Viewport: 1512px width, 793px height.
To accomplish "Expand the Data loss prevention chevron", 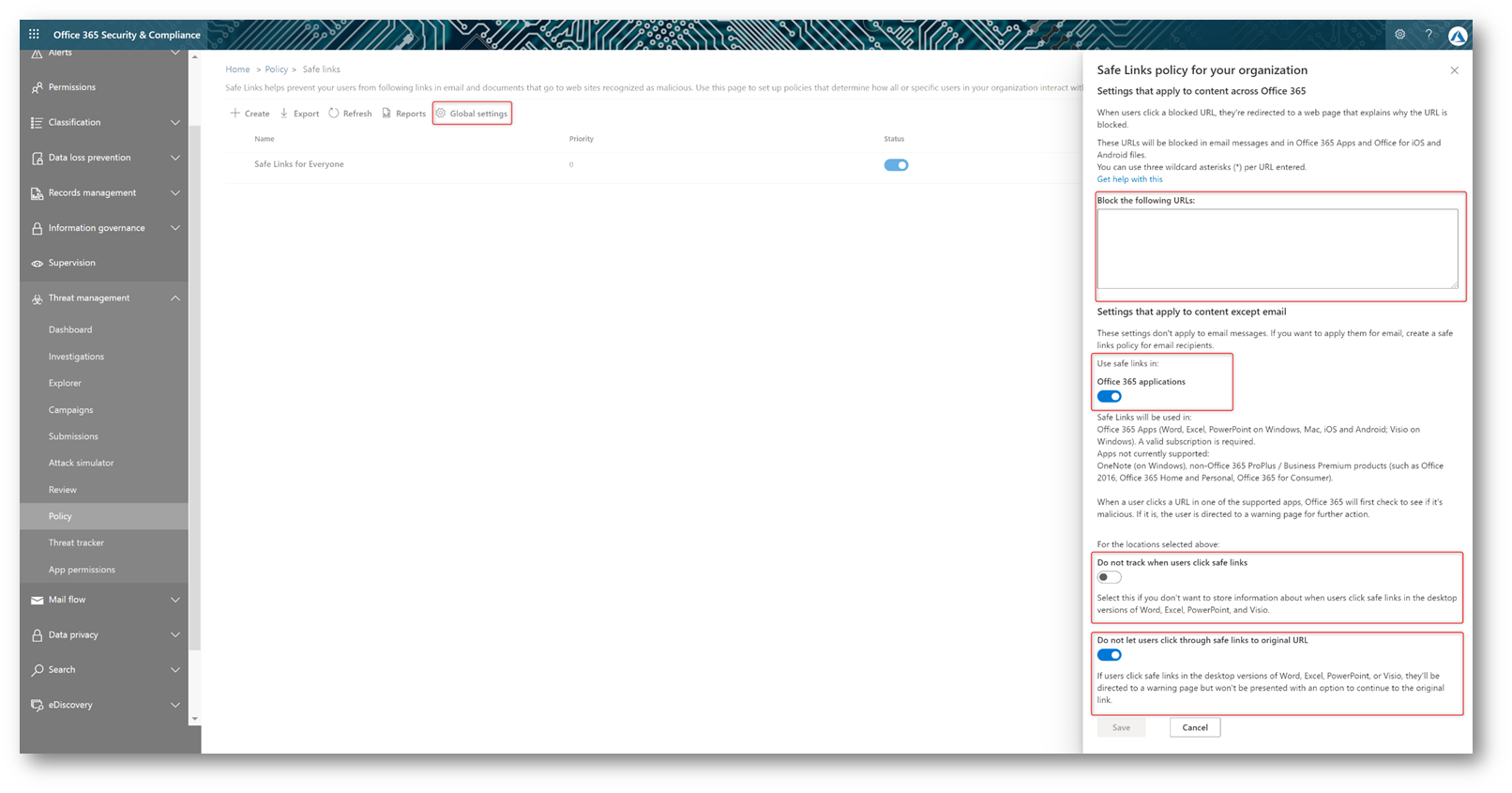I will tap(175, 158).
